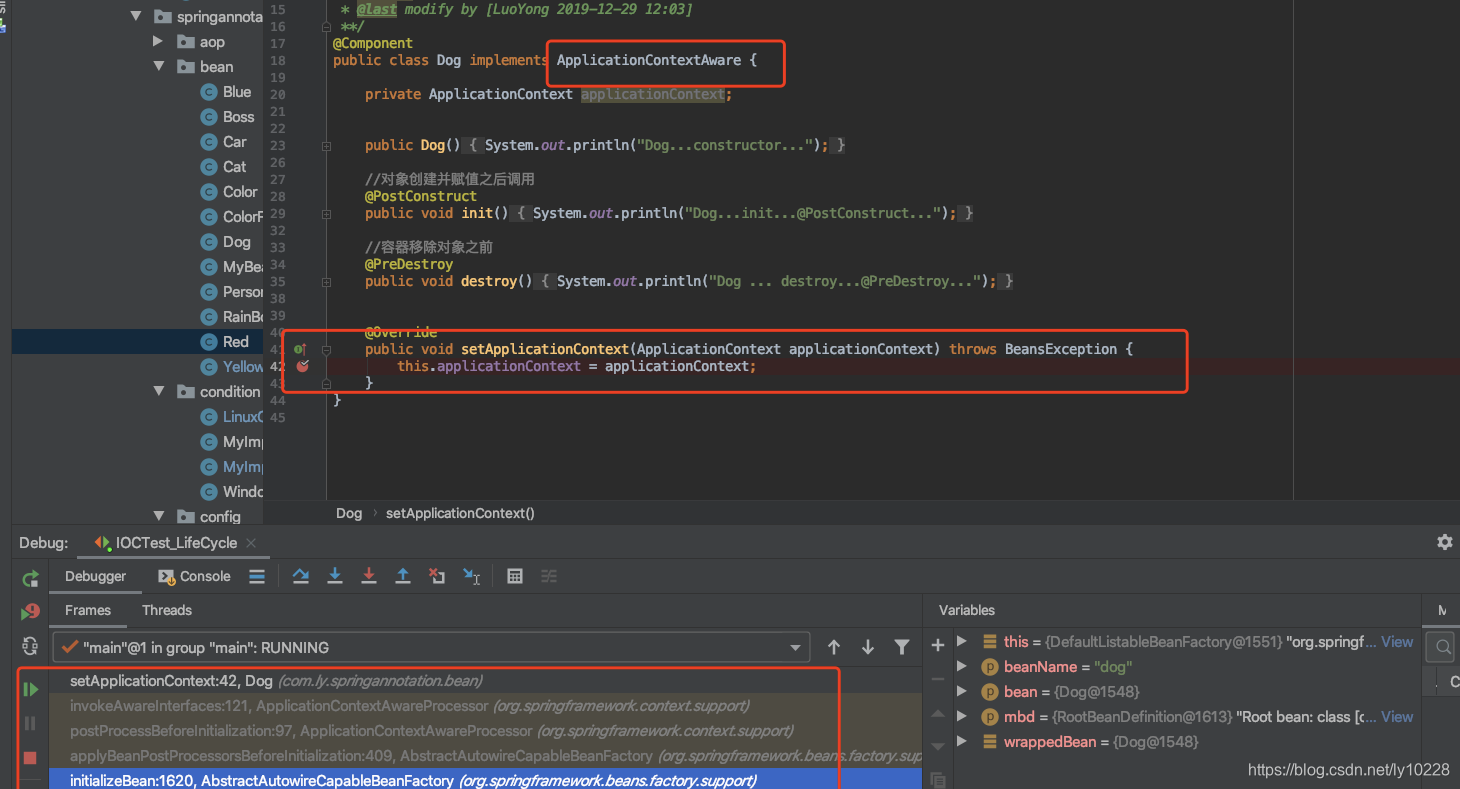The height and width of the screenshot is (789, 1460).
Task: Select the Frames tab
Action: pos(88,610)
